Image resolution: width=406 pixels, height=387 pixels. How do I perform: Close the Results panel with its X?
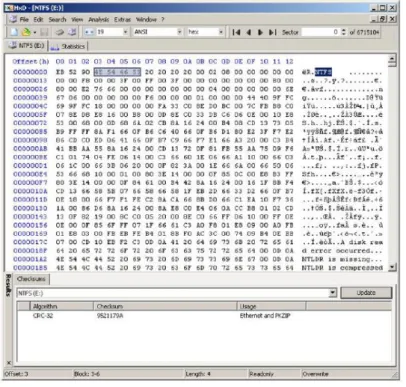click(9, 362)
